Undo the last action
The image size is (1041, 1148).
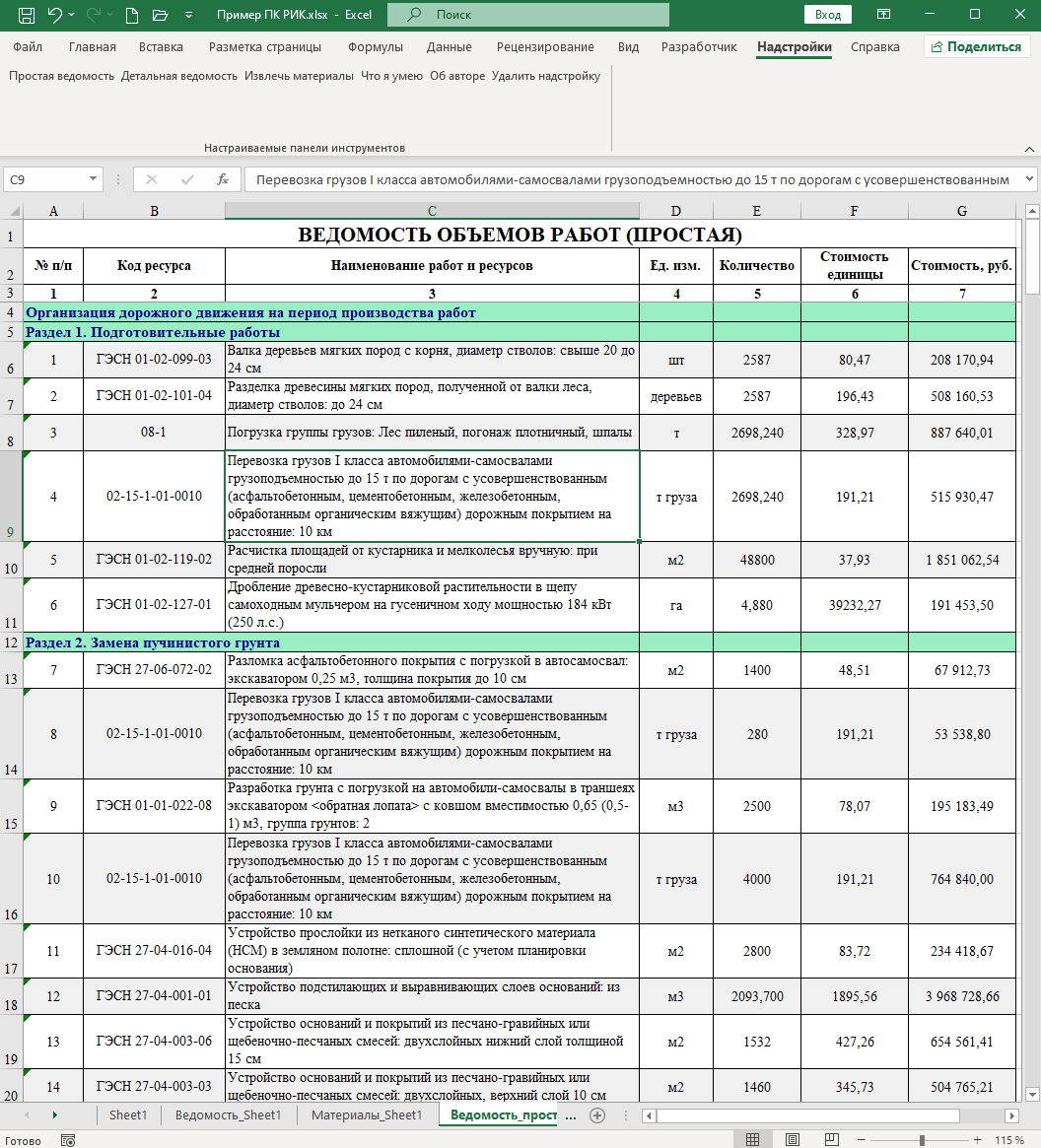tap(55, 15)
